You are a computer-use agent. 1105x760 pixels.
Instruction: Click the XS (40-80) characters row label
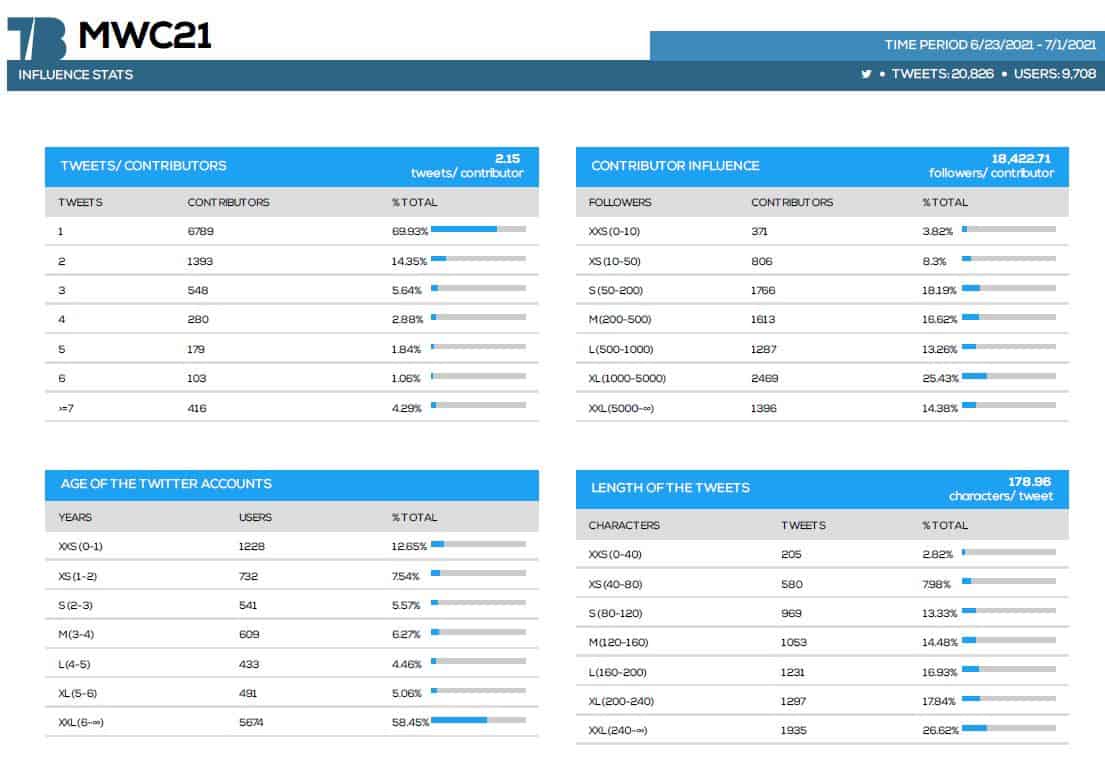coord(615,584)
